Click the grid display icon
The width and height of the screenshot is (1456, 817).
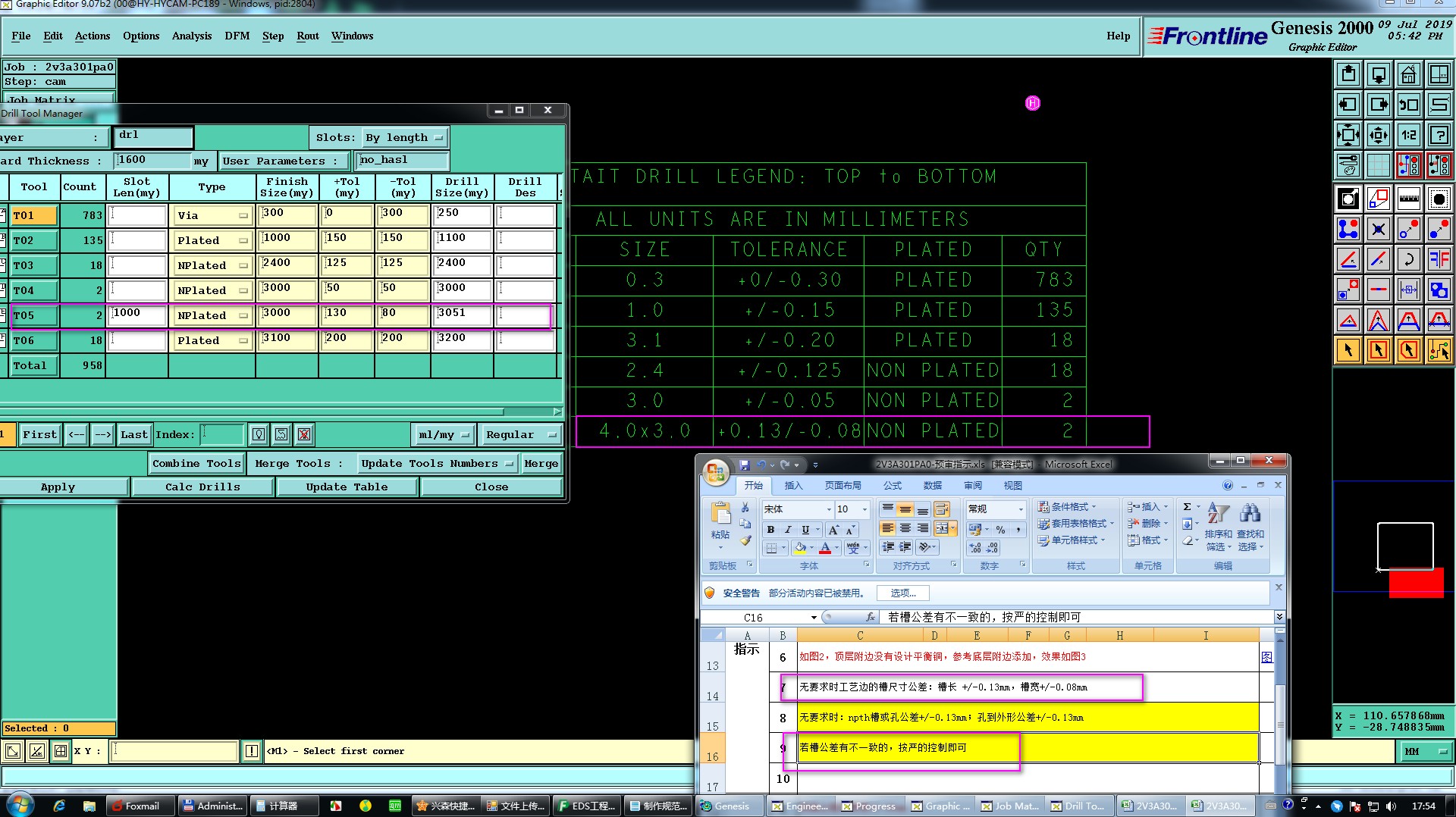[1378, 164]
